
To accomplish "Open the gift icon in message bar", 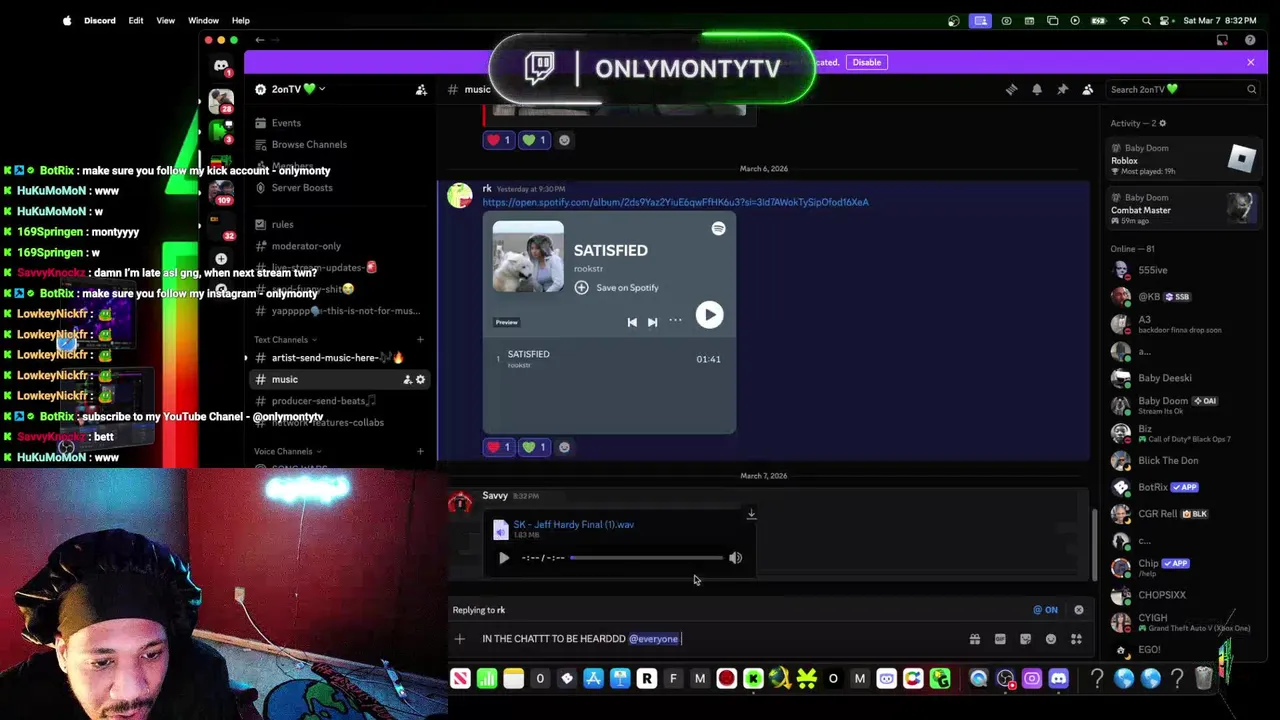I will [975, 639].
